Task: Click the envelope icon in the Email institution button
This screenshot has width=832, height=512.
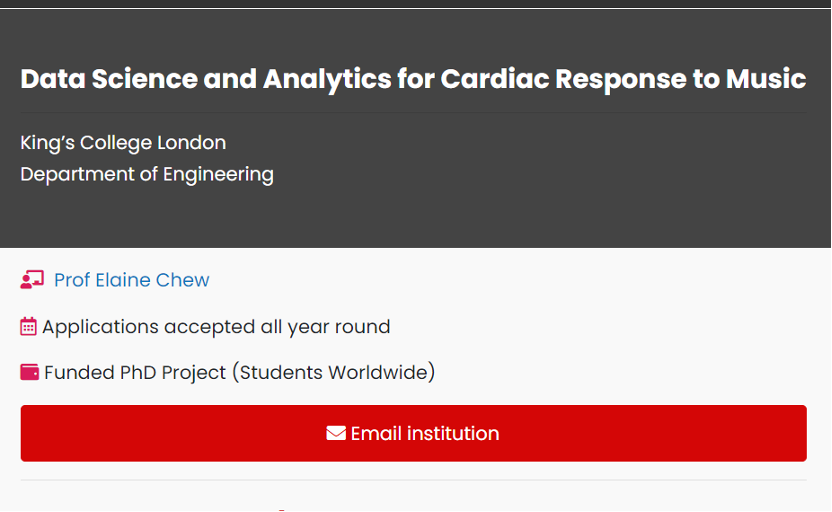Action: click(336, 434)
